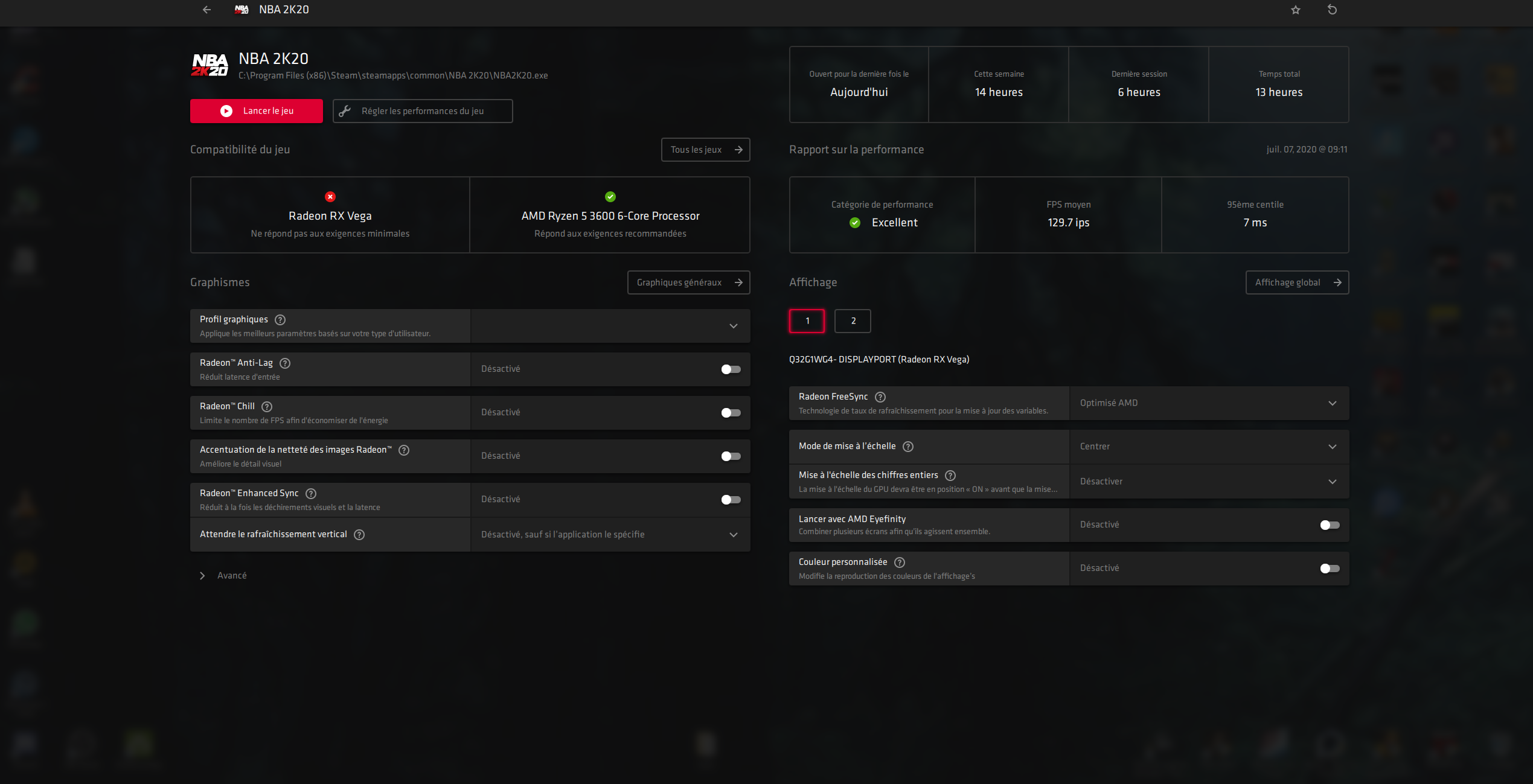
Task: Enable the Radeon Anti-Lag toggle
Action: pos(731,369)
